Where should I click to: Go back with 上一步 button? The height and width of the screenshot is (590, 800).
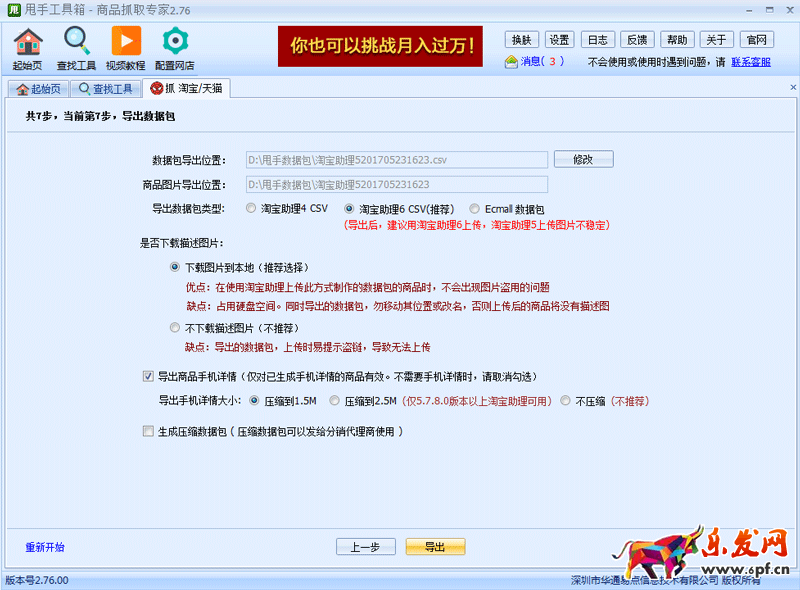(365, 547)
